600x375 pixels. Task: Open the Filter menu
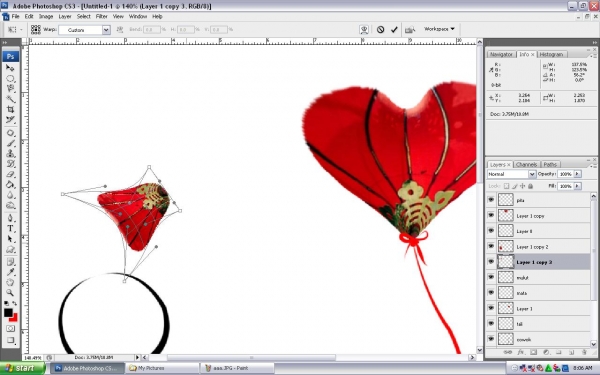coord(101,16)
